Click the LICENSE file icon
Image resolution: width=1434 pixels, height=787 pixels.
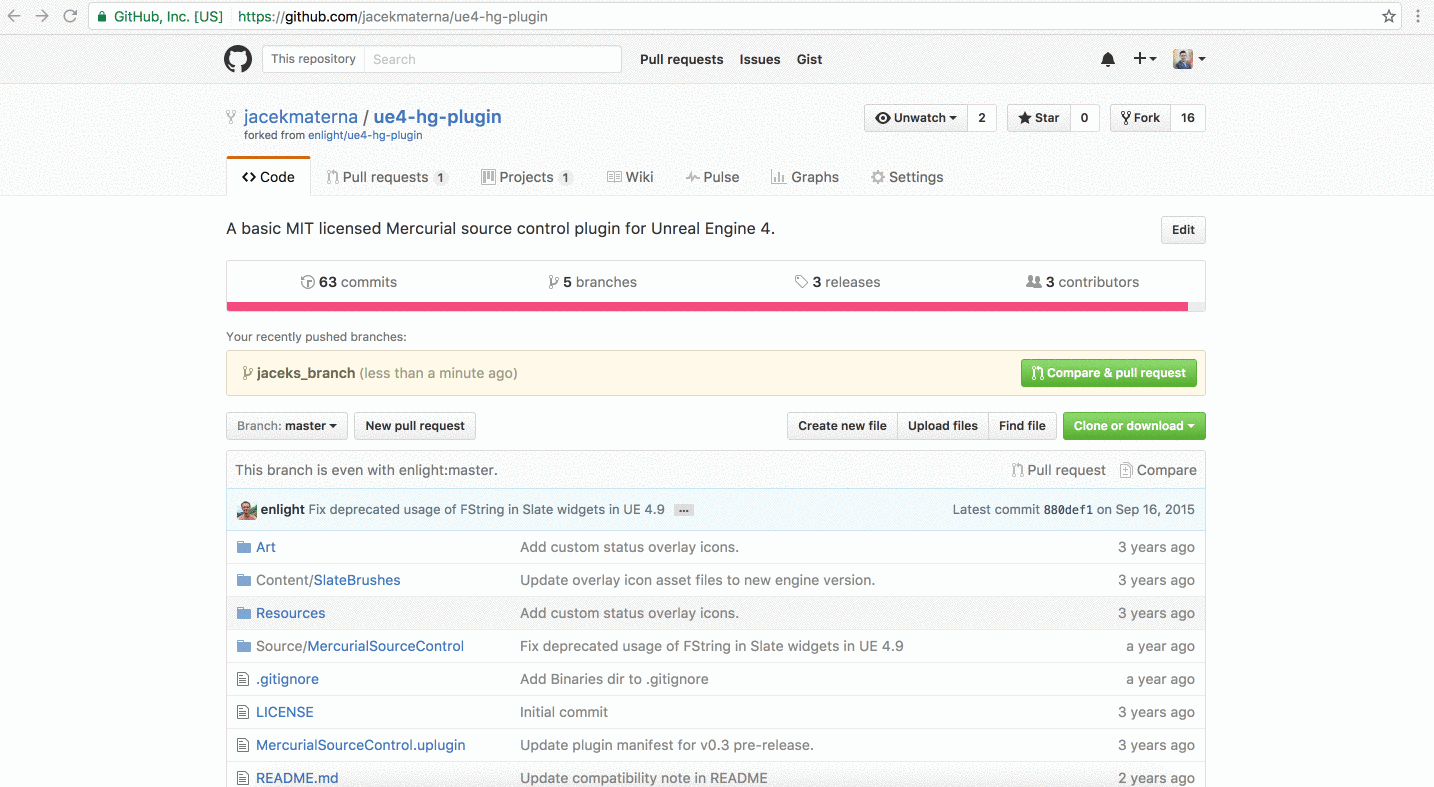pyautogui.click(x=243, y=712)
